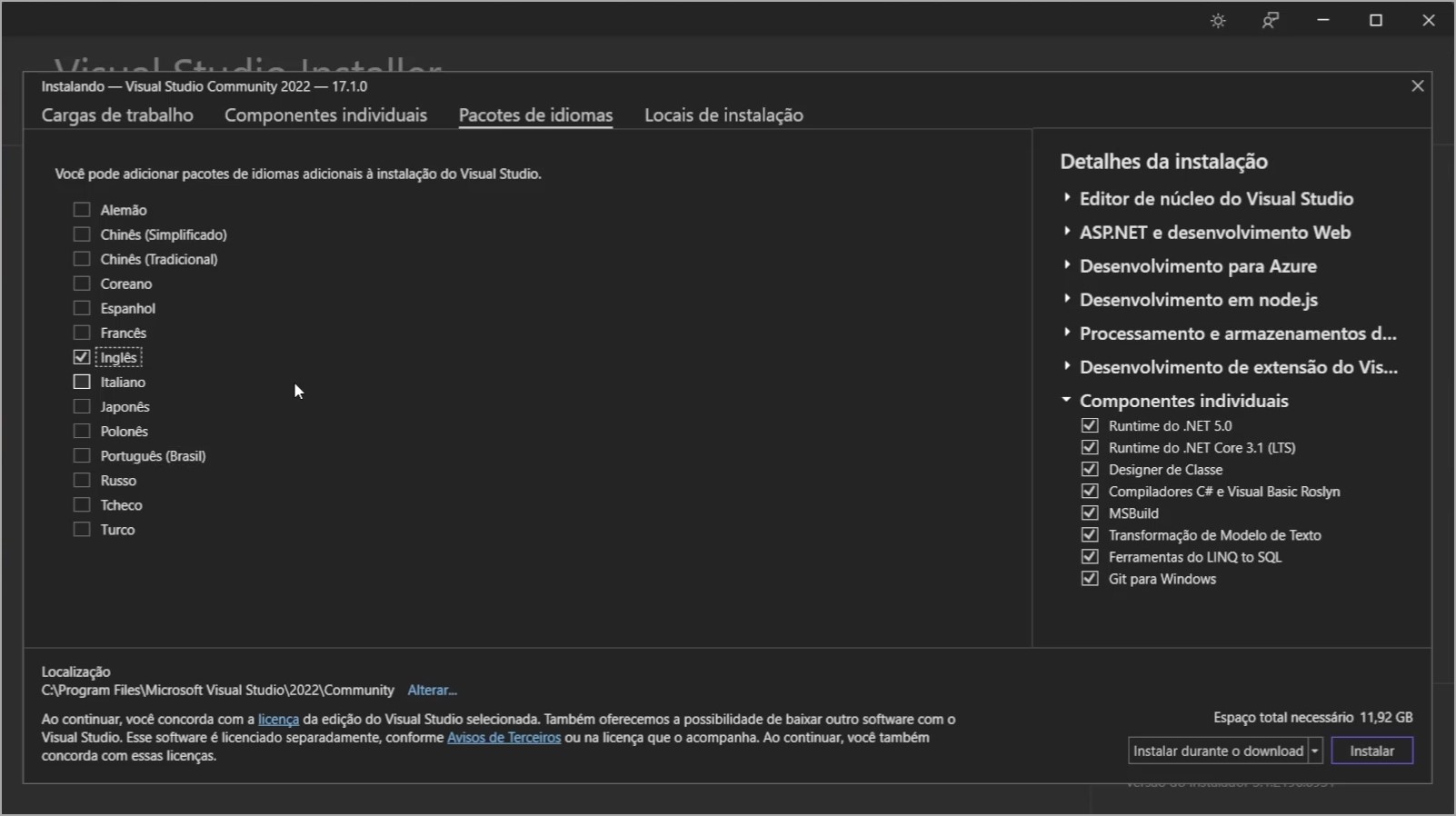This screenshot has width=1456, height=816.
Task: Expand Processamento e armazenamentos section
Action: tap(1067, 333)
